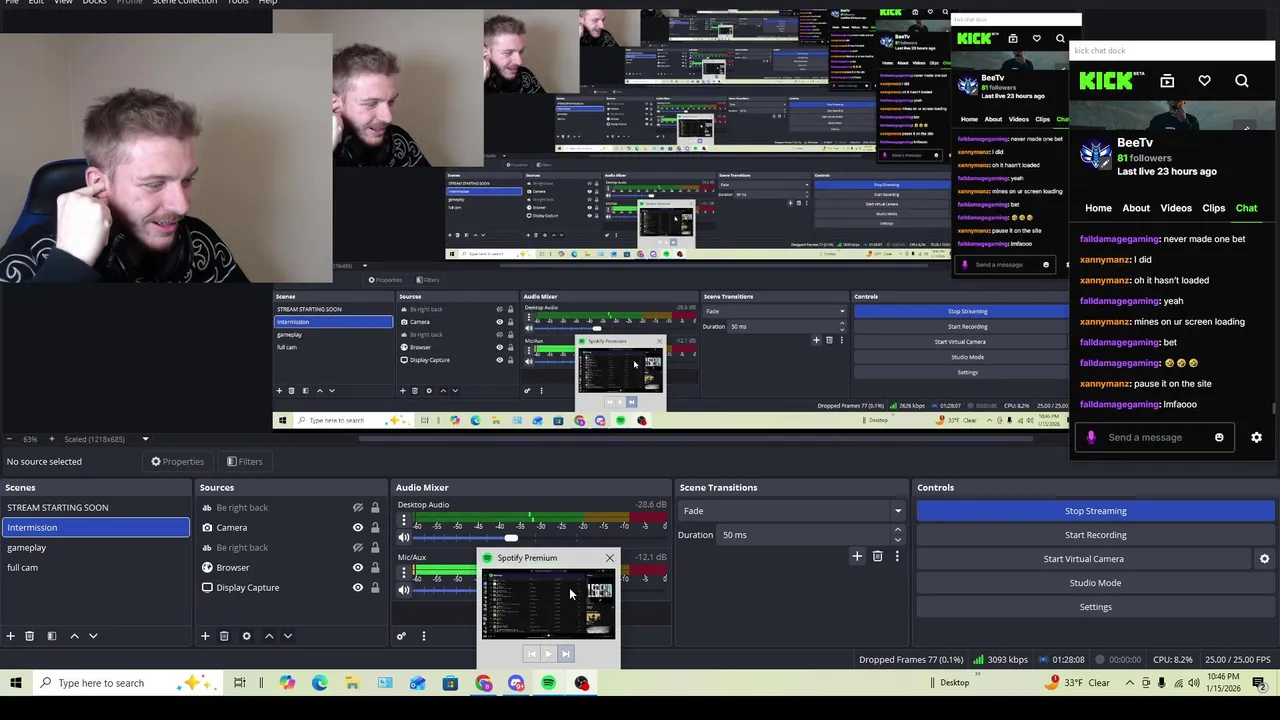Open the Scene Collection menu
1280x720 pixels.
click(x=185, y=2)
